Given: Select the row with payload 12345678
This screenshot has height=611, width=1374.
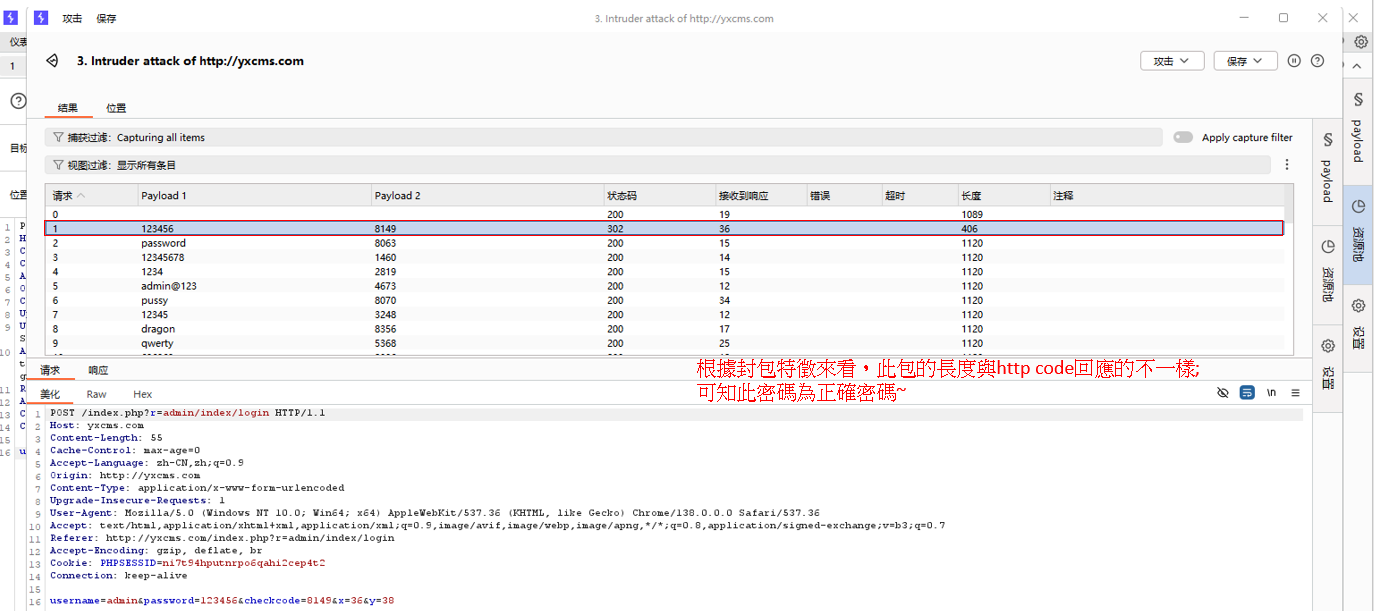Looking at the screenshot, I should click(x=664, y=257).
